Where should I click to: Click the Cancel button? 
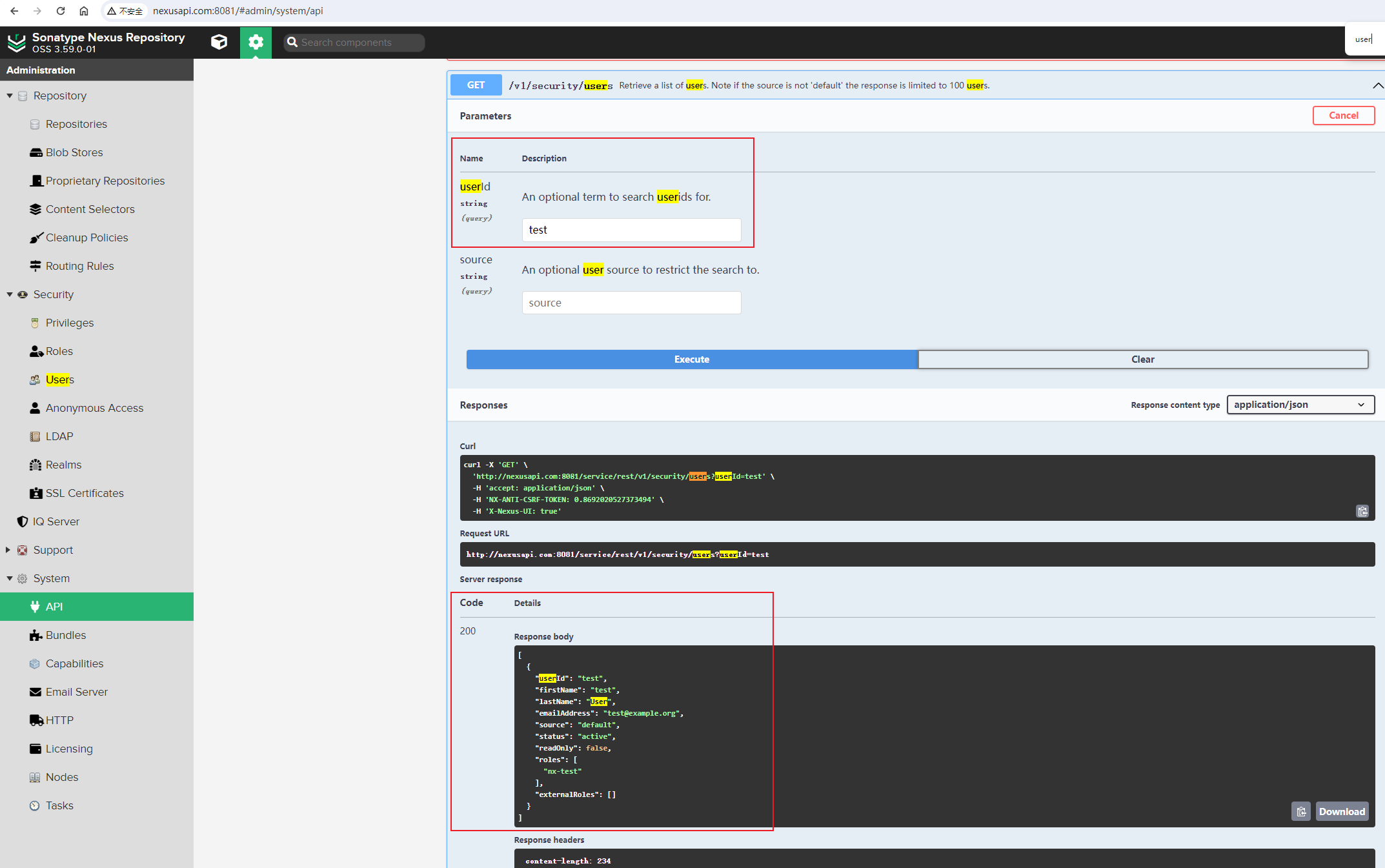click(x=1344, y=116)
